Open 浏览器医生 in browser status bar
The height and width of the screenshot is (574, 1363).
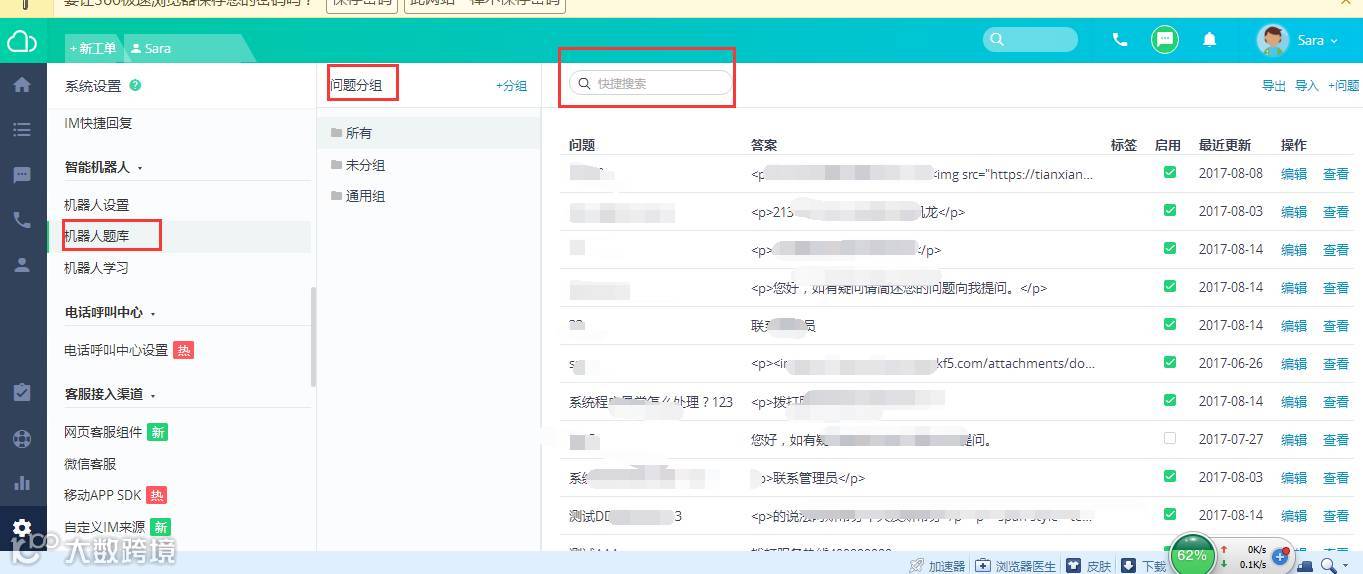tap(1015, 566)
